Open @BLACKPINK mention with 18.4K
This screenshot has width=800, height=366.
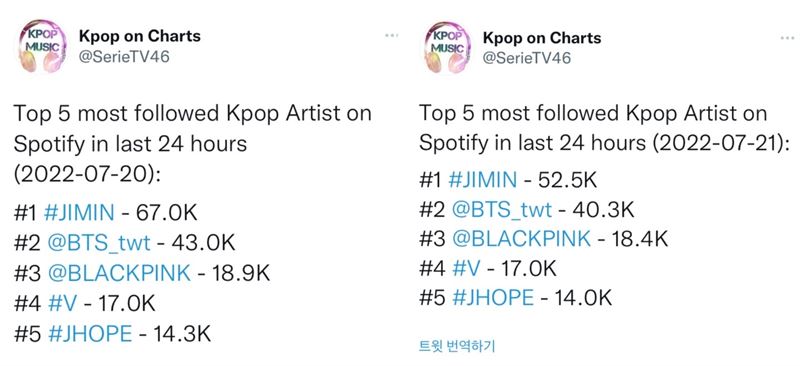pos(521,239)
